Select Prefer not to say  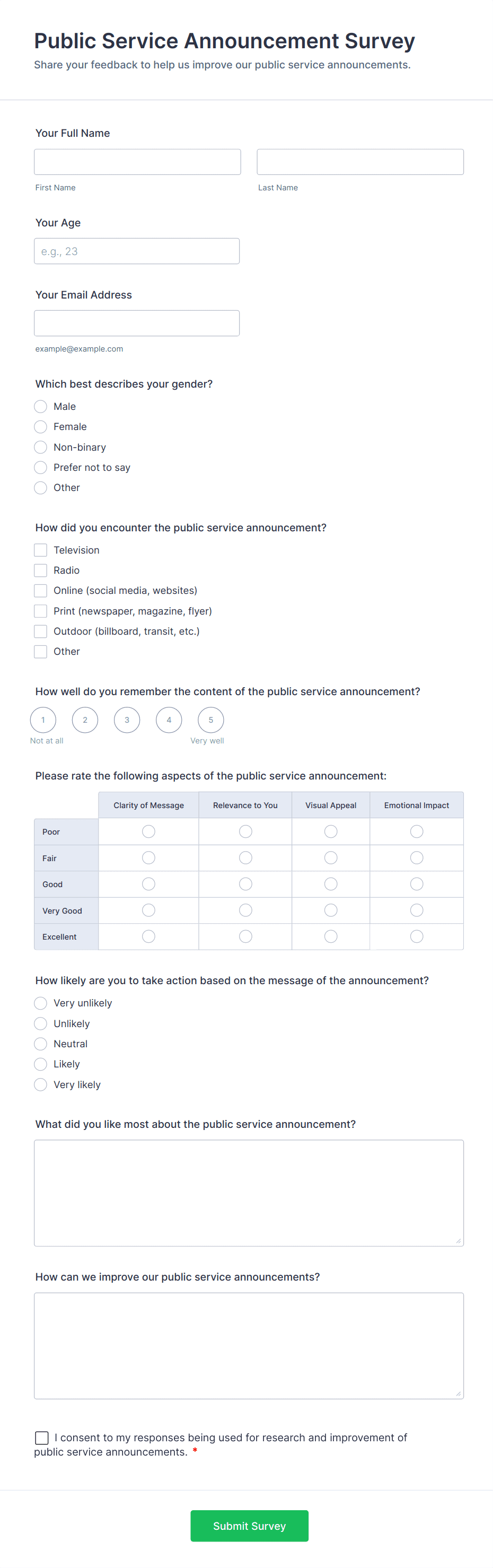point(40,468)
